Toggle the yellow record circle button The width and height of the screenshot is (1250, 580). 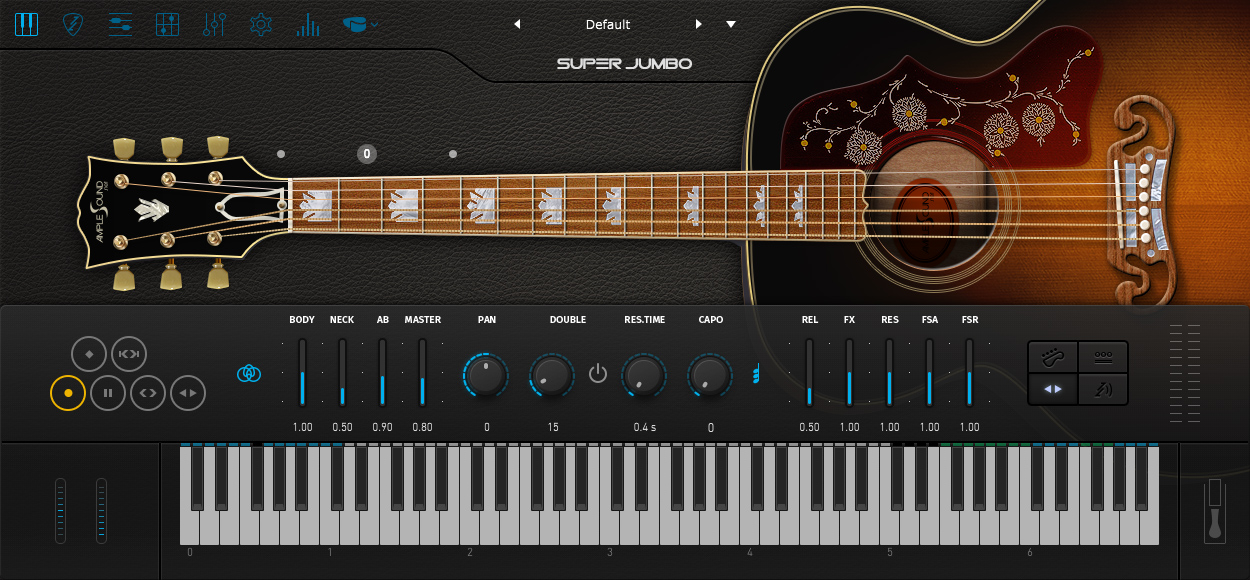(x=68, y=393)
